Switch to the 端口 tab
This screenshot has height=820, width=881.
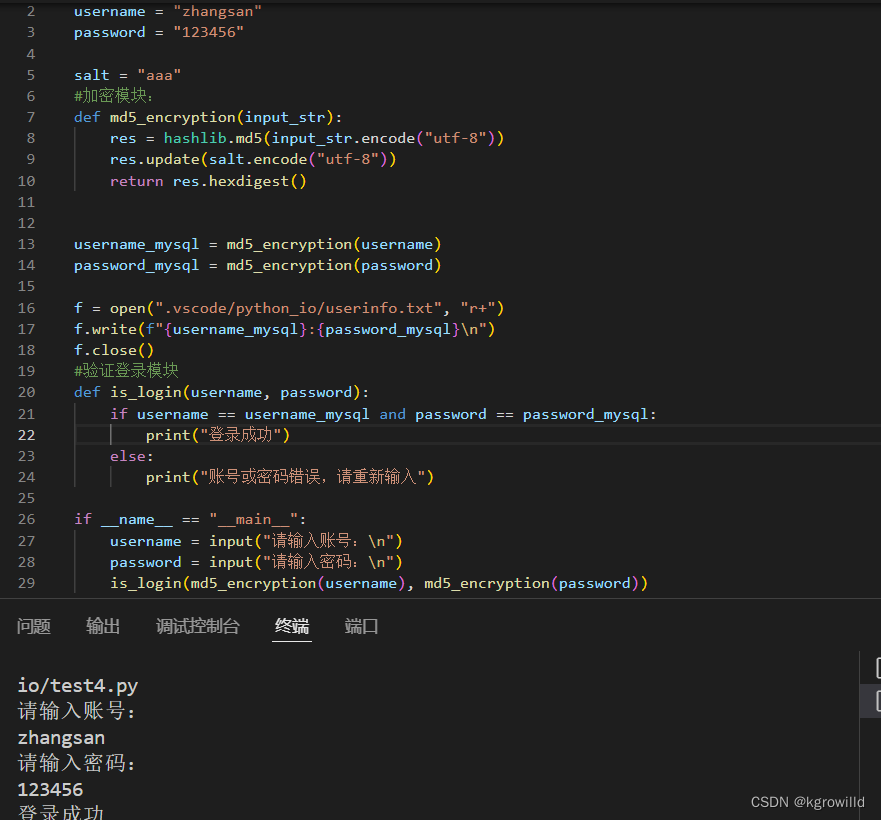click(361, 626)
